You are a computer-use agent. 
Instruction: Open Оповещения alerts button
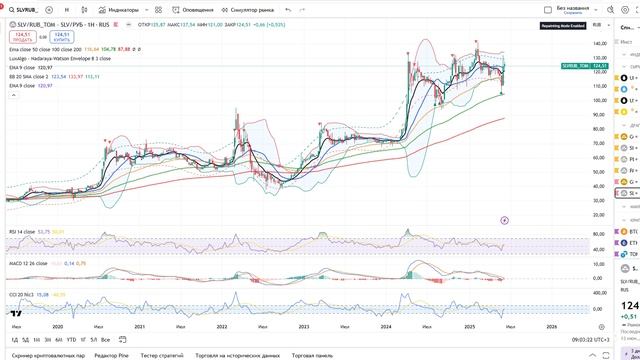193,10
